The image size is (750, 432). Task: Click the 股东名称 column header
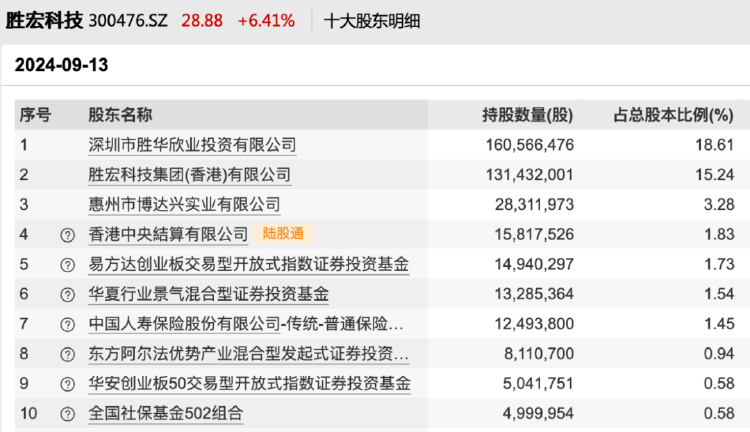pyautogui.click(x=120, y=115)
